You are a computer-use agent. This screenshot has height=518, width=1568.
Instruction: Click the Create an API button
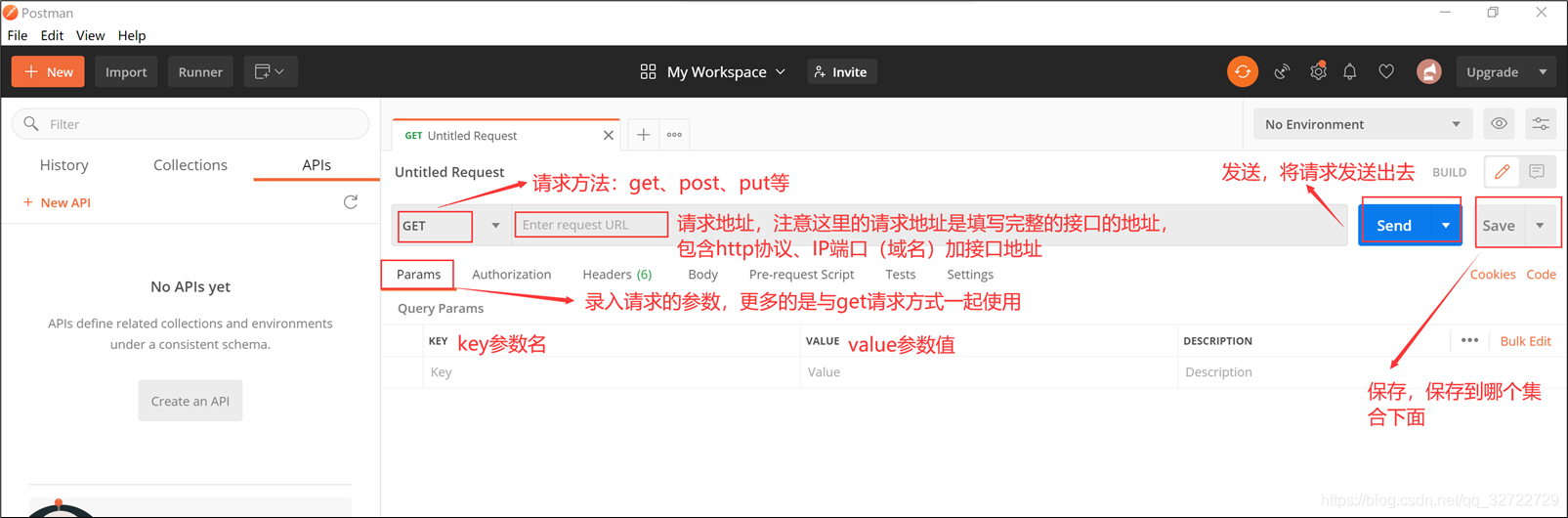click(x=191, y=401)
